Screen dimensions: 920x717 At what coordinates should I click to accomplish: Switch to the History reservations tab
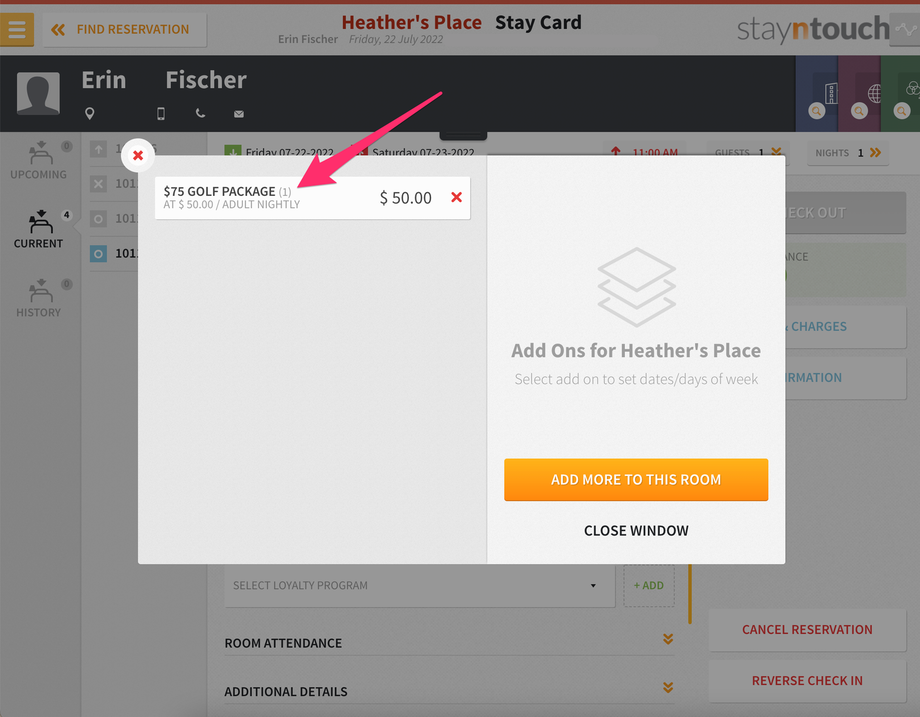point(39,298)
